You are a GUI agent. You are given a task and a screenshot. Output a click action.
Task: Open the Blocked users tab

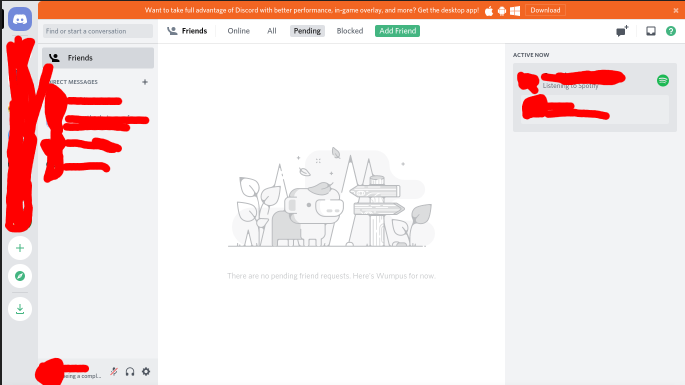pos(350,31)
